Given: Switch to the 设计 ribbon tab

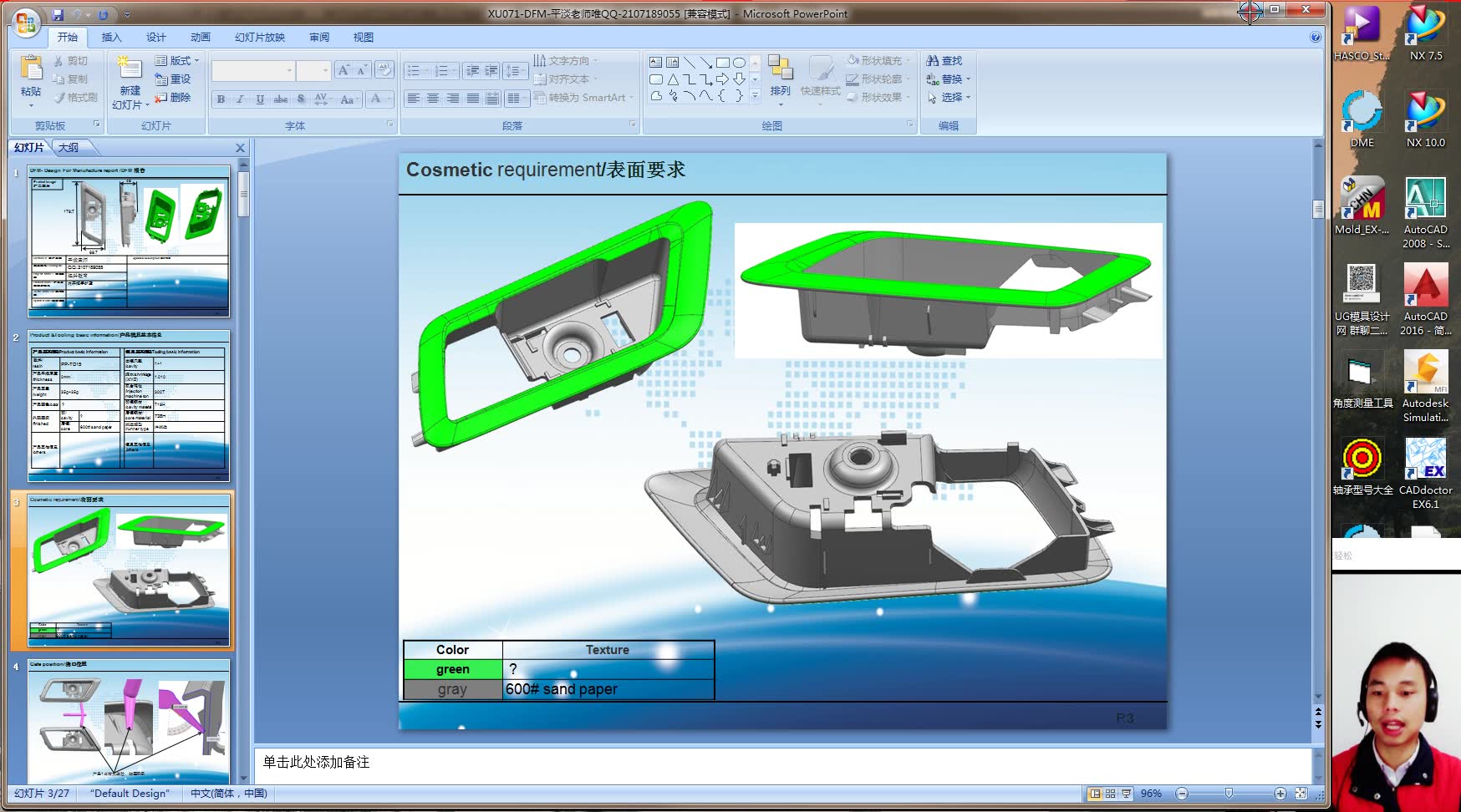Looking at the screenshot, I should click(x=155, y=38).
